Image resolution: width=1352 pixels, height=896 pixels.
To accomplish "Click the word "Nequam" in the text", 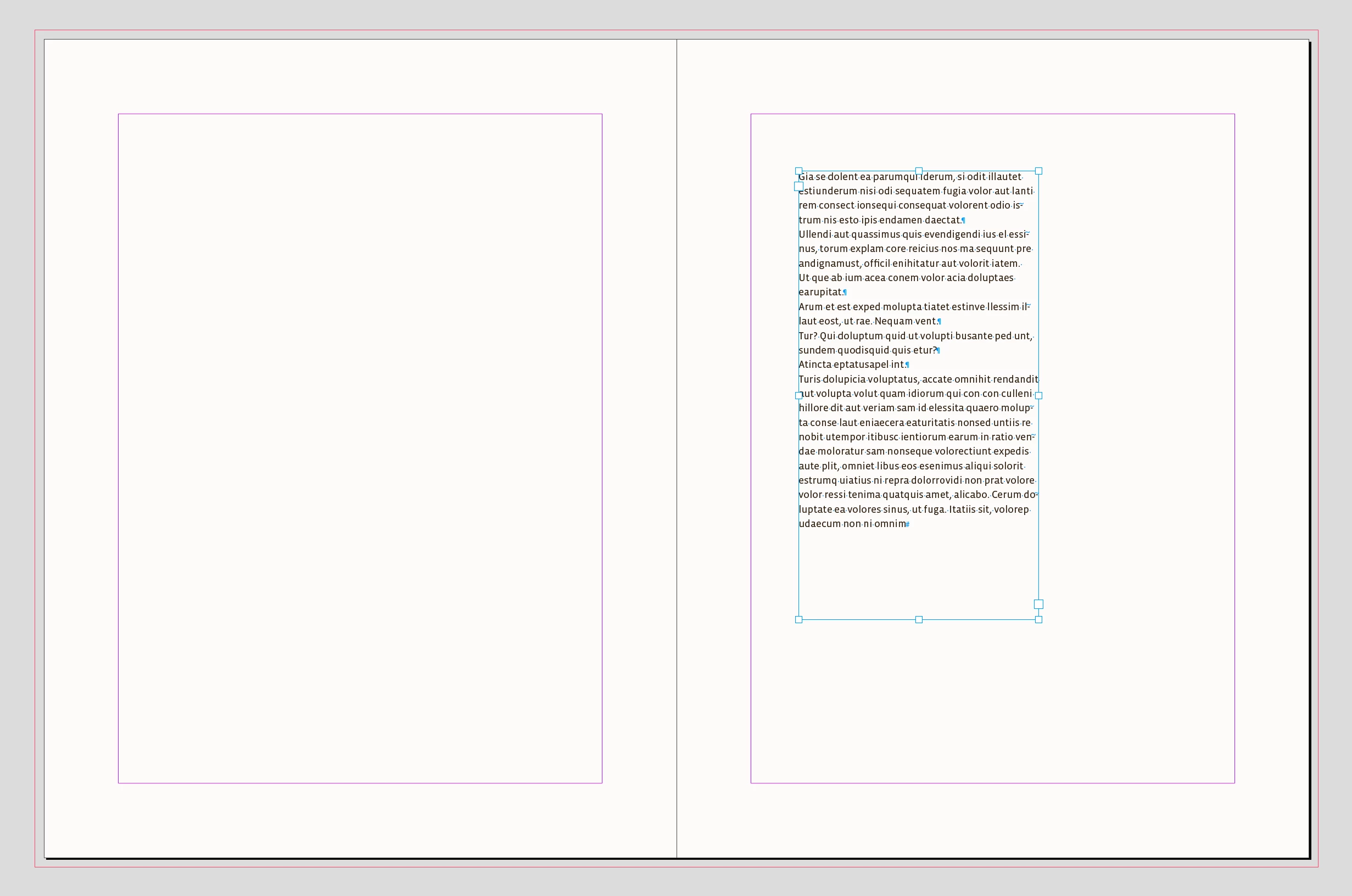I will [893, 321].
